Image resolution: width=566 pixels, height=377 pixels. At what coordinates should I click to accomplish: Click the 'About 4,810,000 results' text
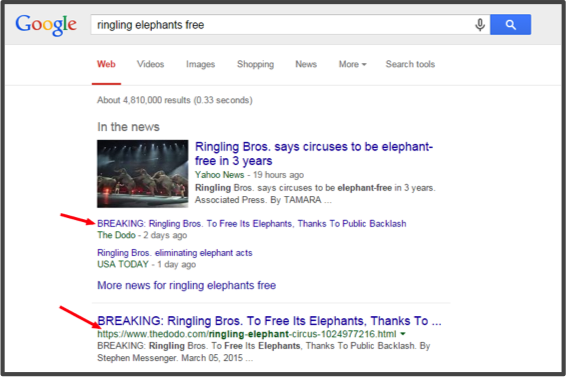(x=175, y=100)
